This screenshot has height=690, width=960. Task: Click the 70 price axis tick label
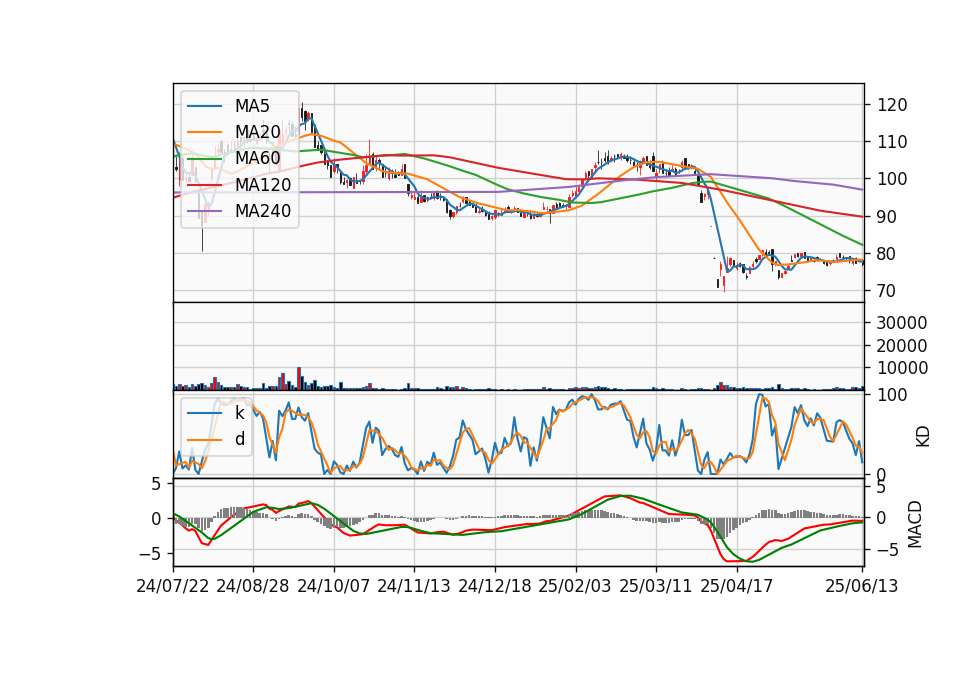click(x=887, y=291)
